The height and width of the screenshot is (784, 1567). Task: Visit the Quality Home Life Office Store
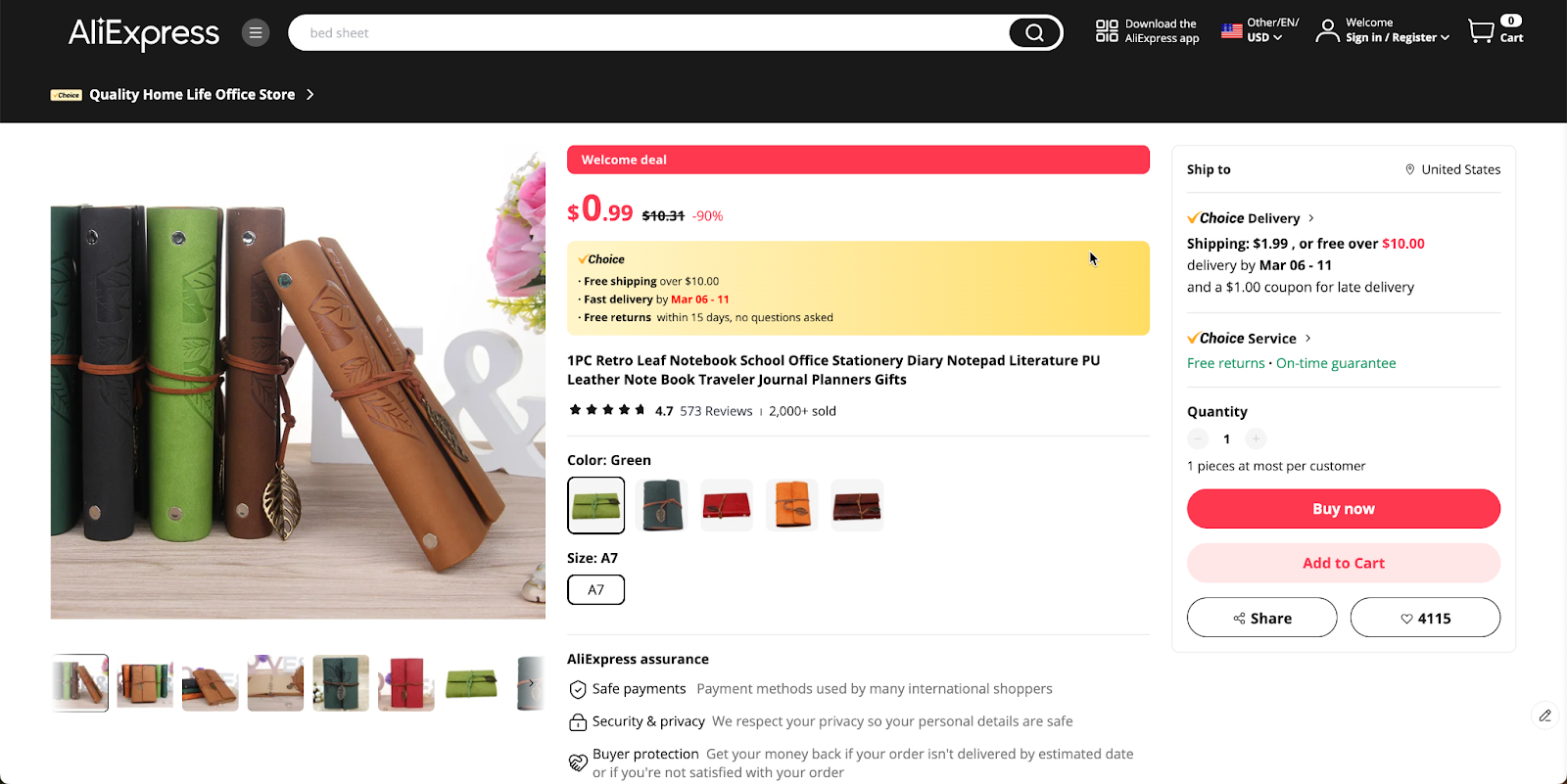[x=190, y=94]
